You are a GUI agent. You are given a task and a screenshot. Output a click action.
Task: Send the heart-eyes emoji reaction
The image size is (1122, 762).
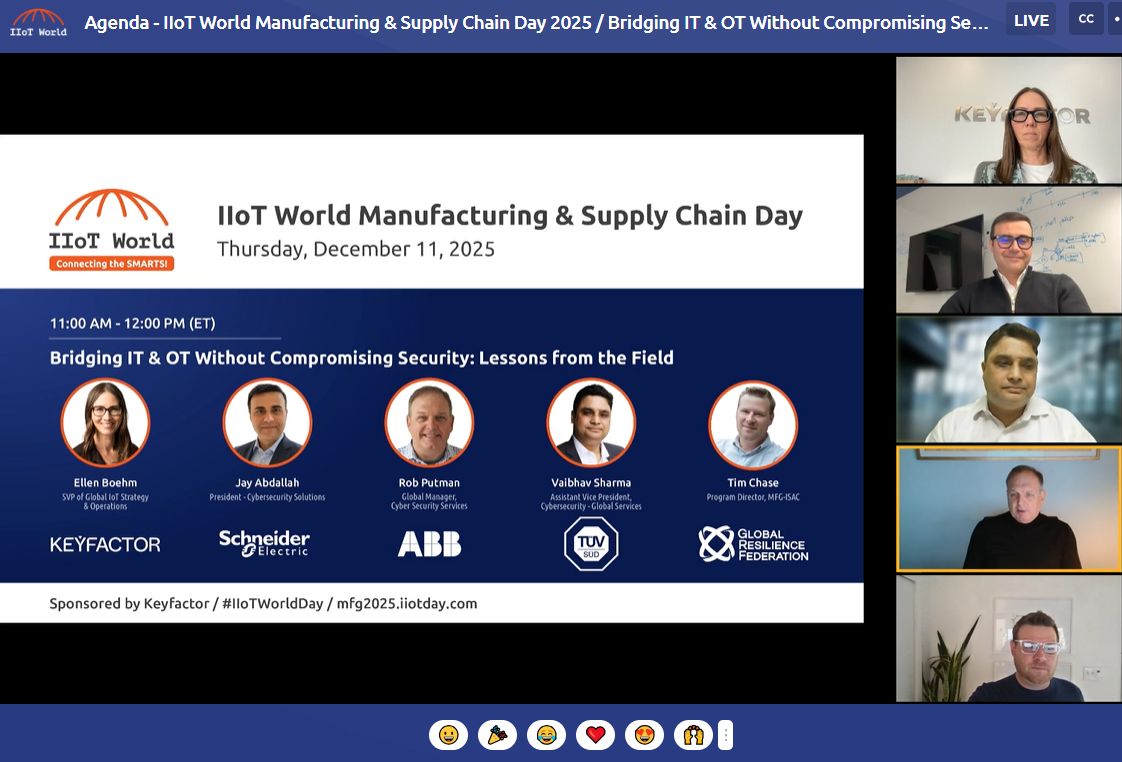tap(645, 735)
